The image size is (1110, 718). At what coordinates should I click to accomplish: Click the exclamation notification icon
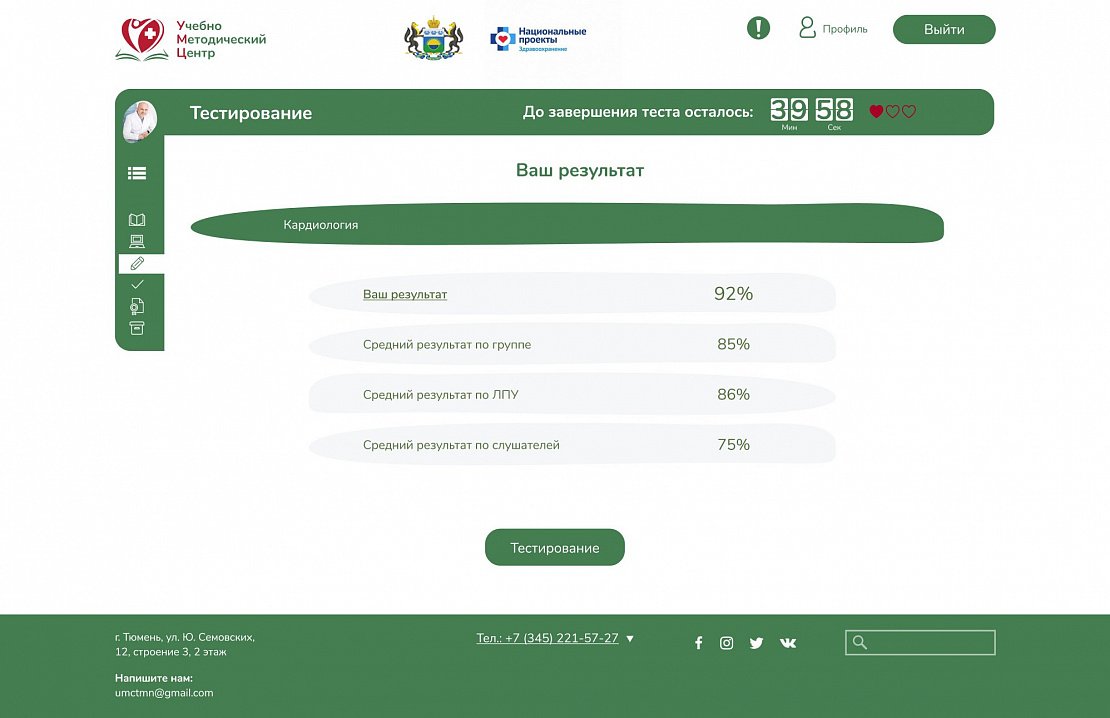click(758, 28)
